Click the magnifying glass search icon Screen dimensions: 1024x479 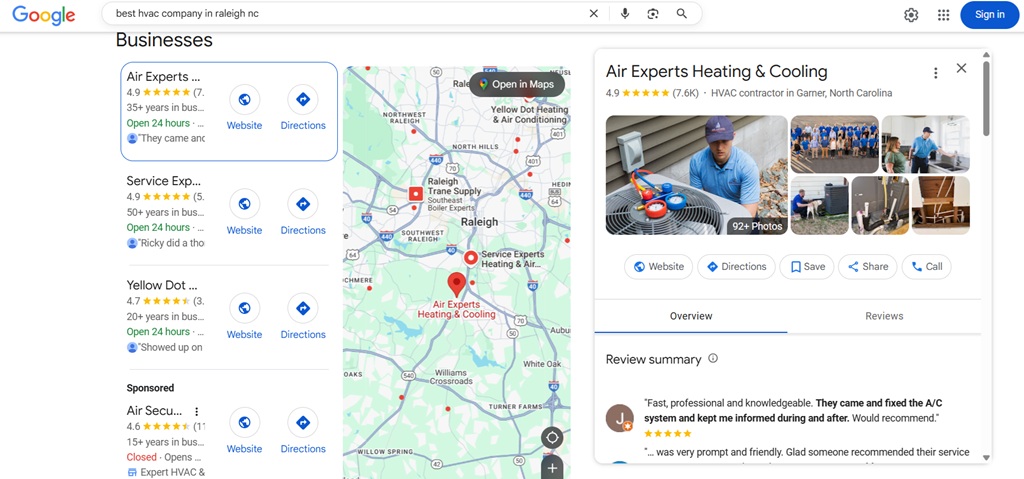coord(682,14)
